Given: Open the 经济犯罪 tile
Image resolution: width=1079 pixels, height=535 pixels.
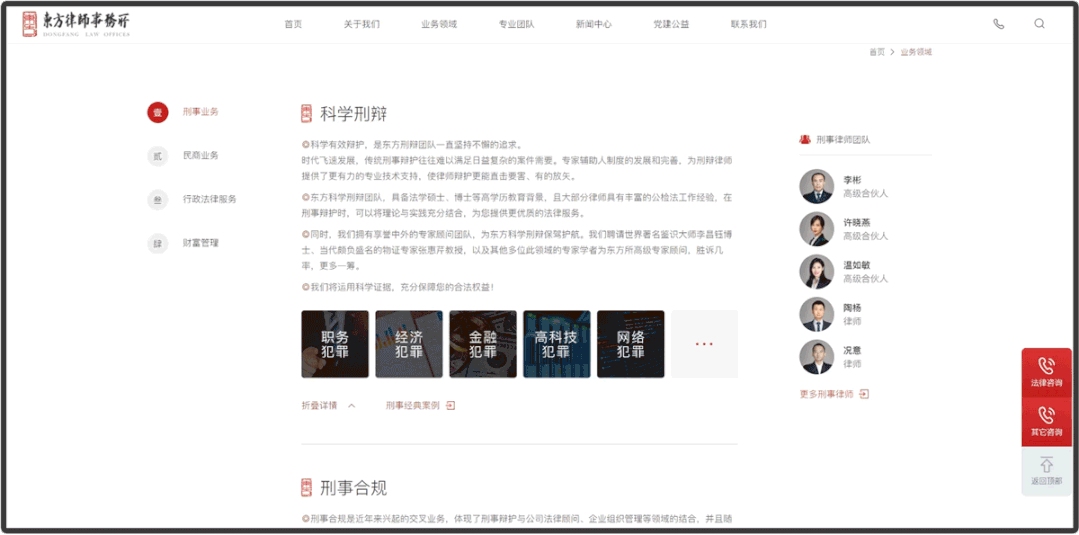Looking at the screenshot, I should tap(409, 344).
